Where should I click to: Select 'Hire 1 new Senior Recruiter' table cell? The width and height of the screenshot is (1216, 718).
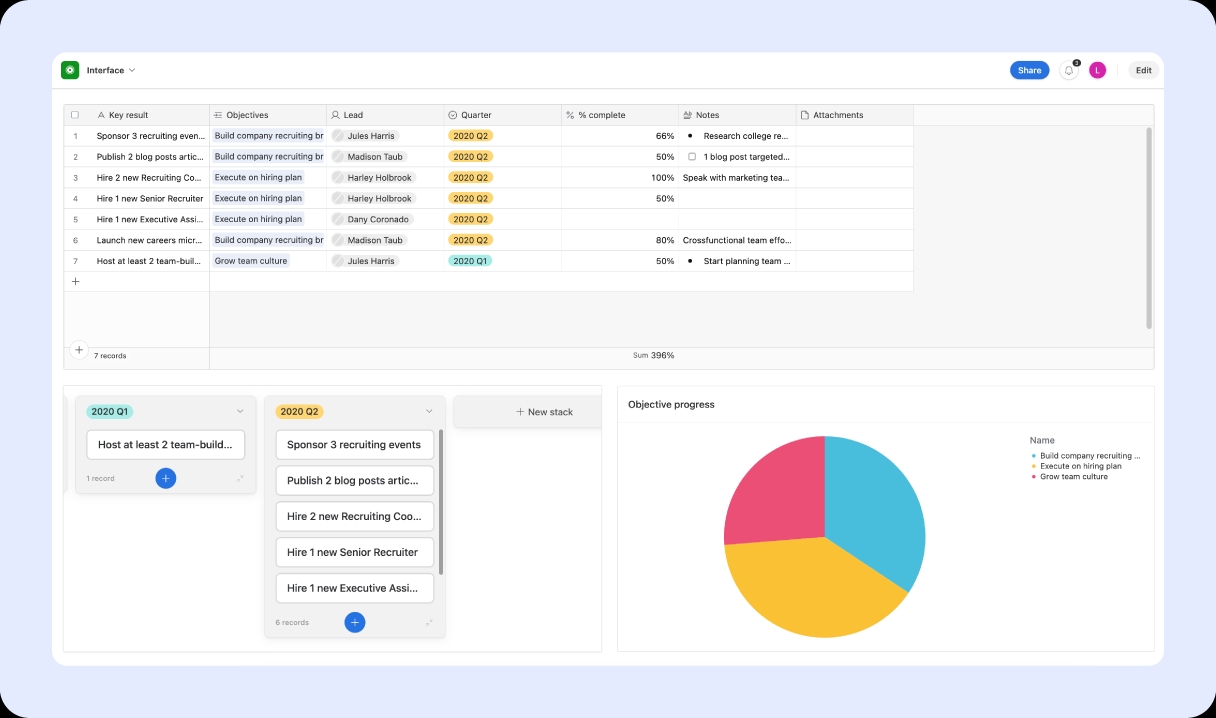coord(150,198)
